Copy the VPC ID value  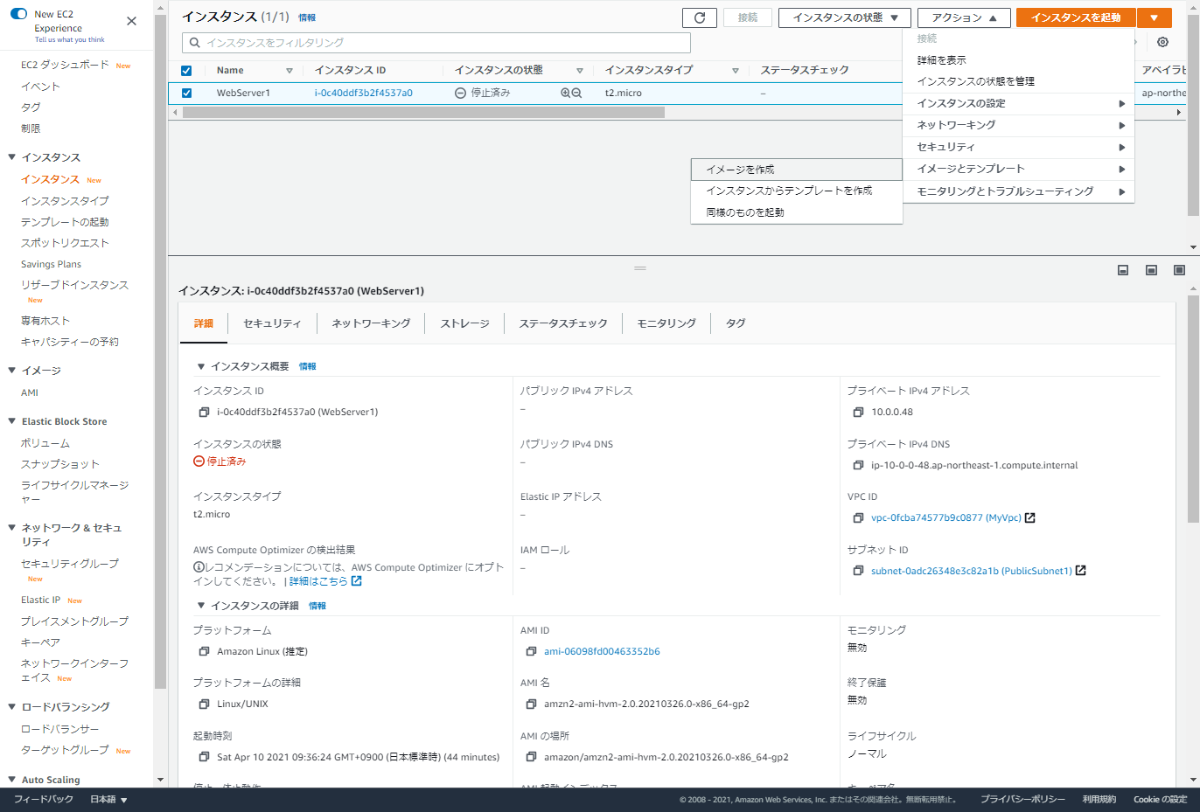(858, 518)
